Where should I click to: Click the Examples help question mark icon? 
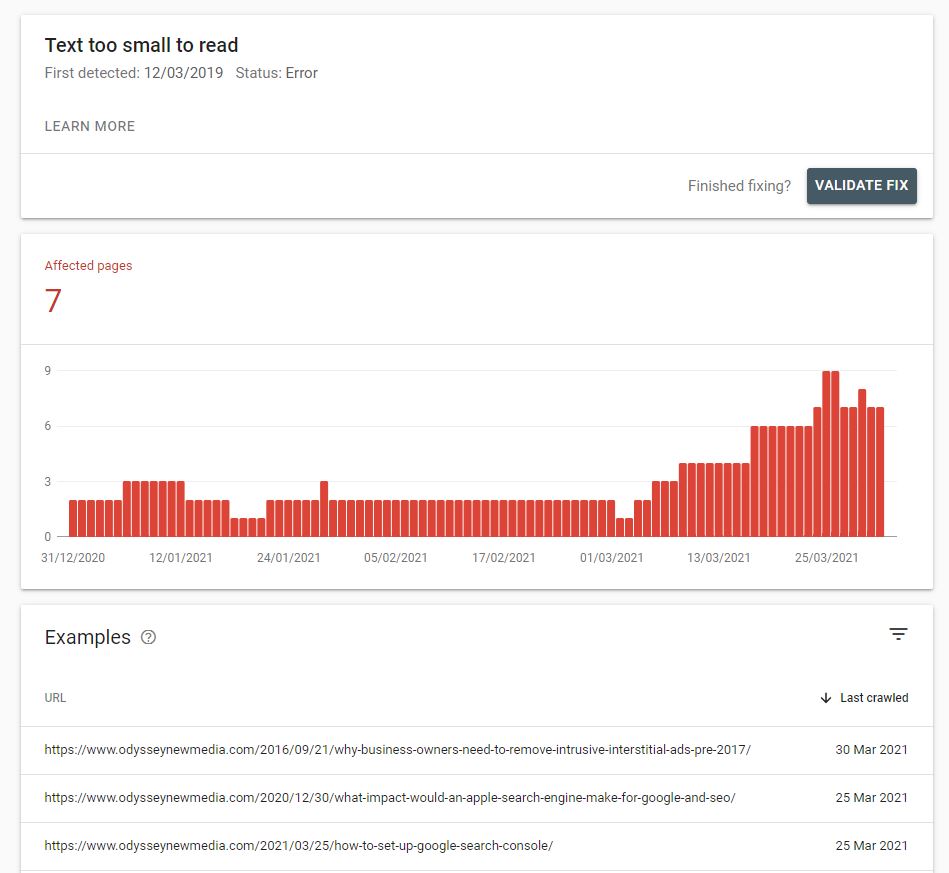pyautogui.click(x=148, y=637)
